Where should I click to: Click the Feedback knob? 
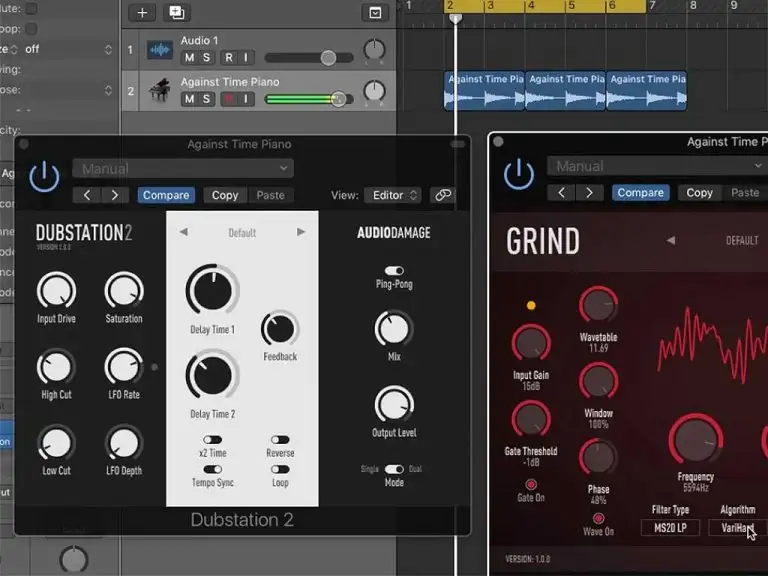click(280, 329)
